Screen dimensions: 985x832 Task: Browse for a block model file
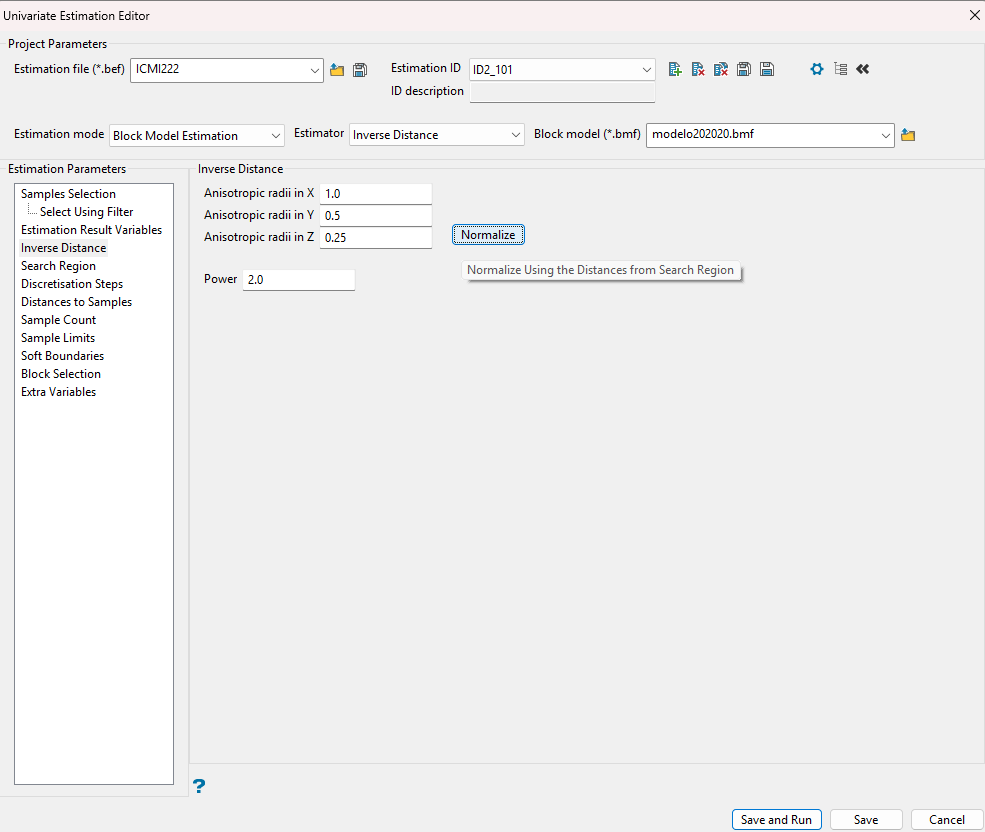click(908, 135)
